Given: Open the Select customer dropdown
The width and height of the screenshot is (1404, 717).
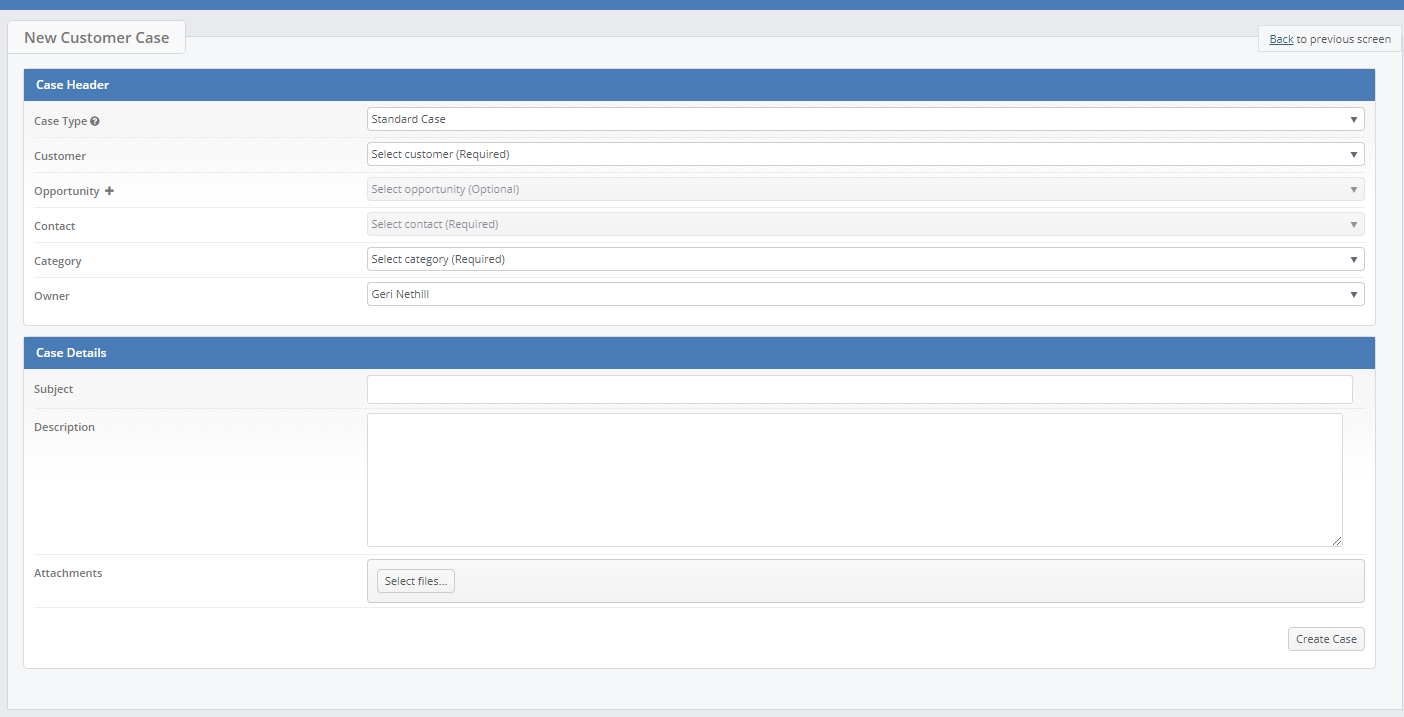Looking at the screenshot, I should point(865,154).
